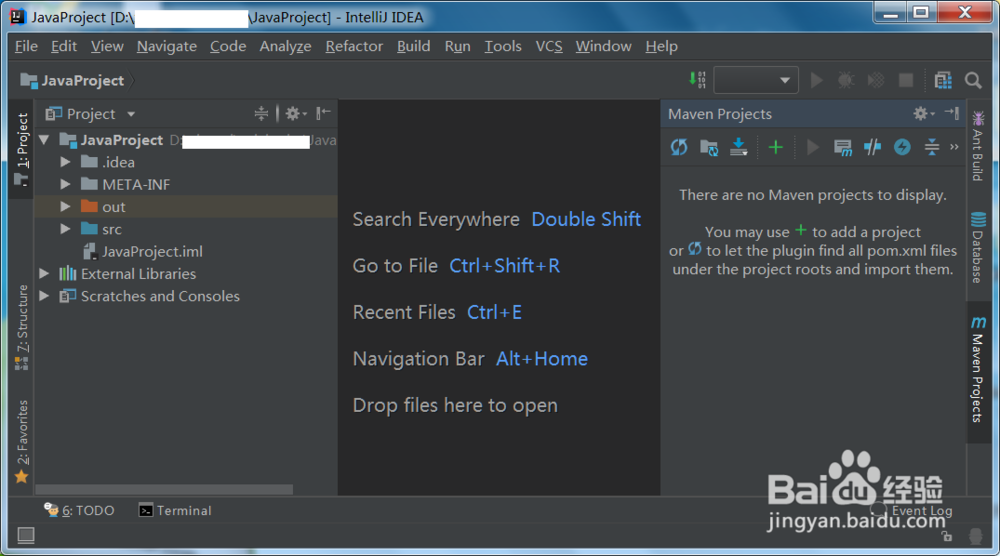This screenshot has width=1000, height=556.
Task: Click the Build Project green arrow icon
Action: 697,80
